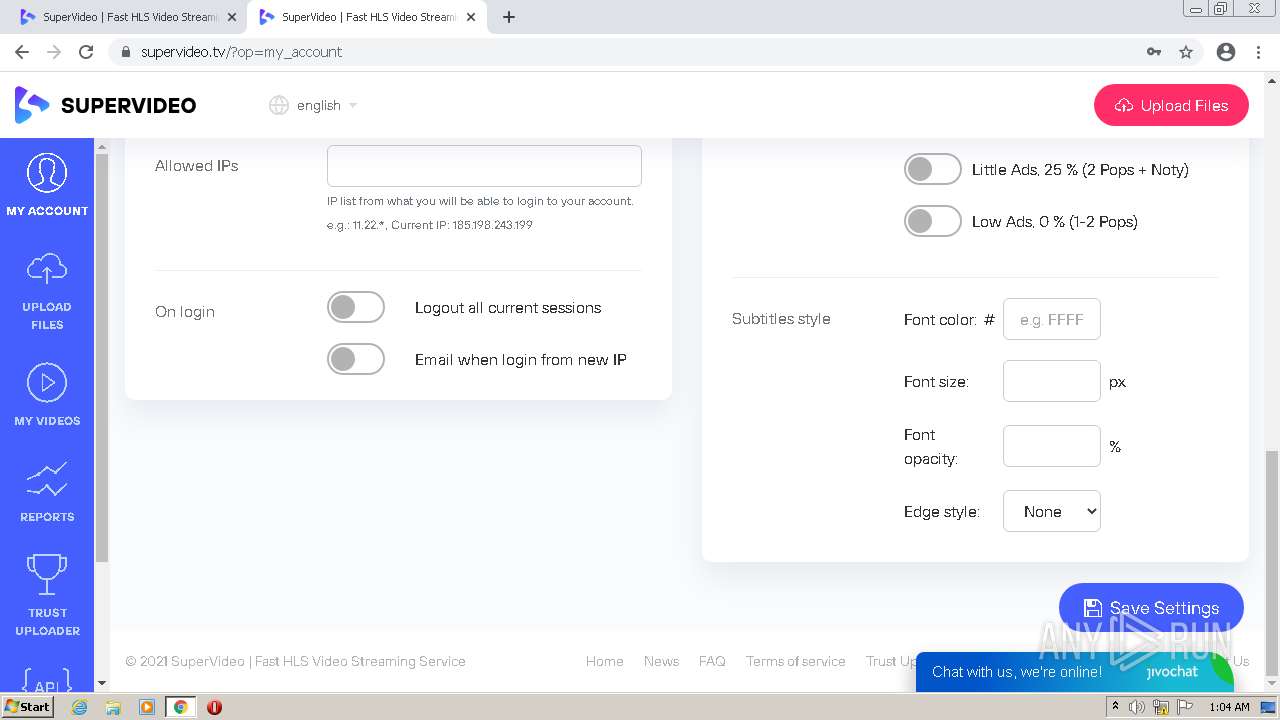Go back in browser
Image resolution: width=1280 pixels, height=720 pixels.
[22, 52]
